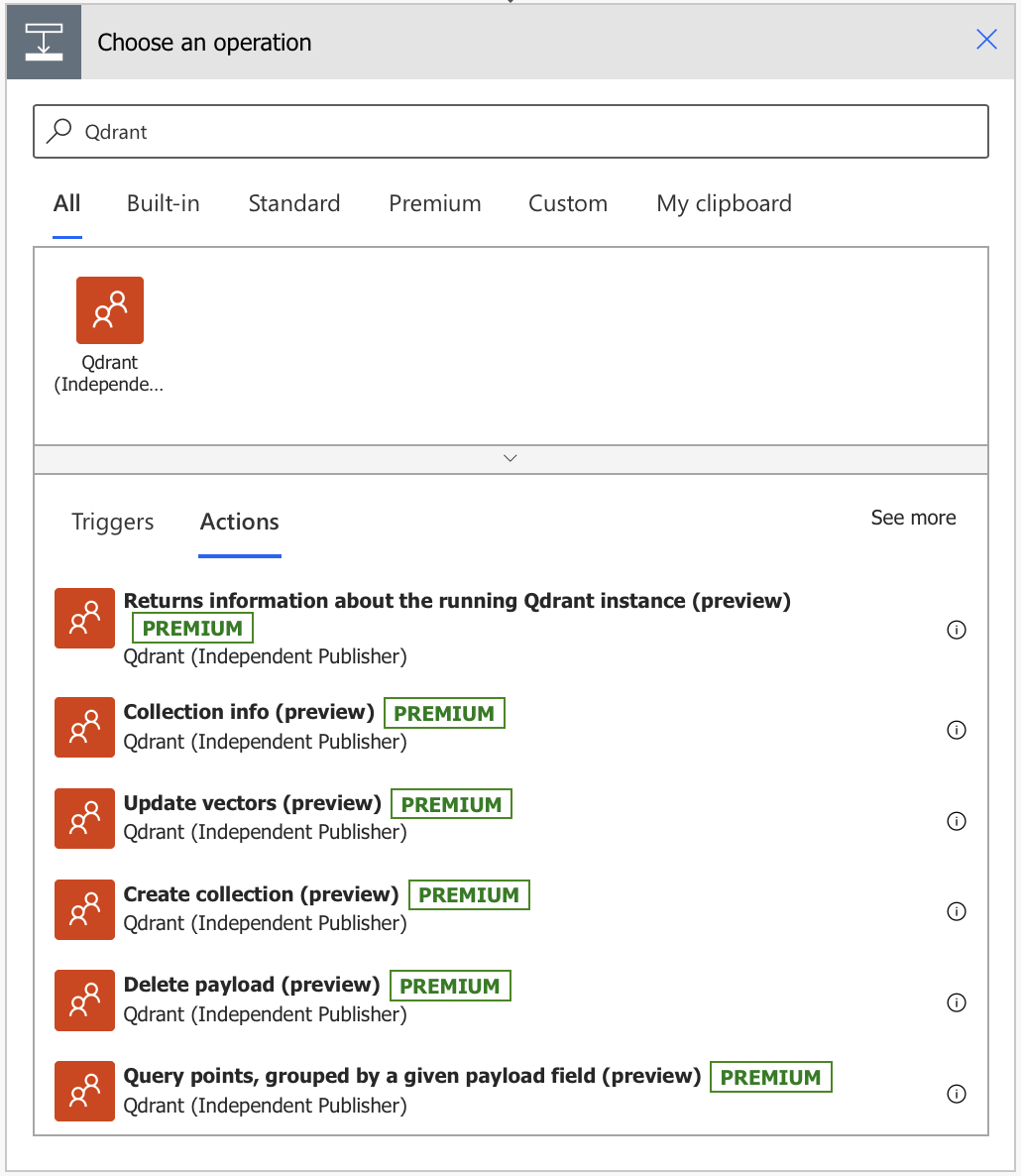The height and width of the screenshot is (1176, 1021).
Task: Open info icon beside Update vectors
Action: pyautogui.click(x=957, y=821)
